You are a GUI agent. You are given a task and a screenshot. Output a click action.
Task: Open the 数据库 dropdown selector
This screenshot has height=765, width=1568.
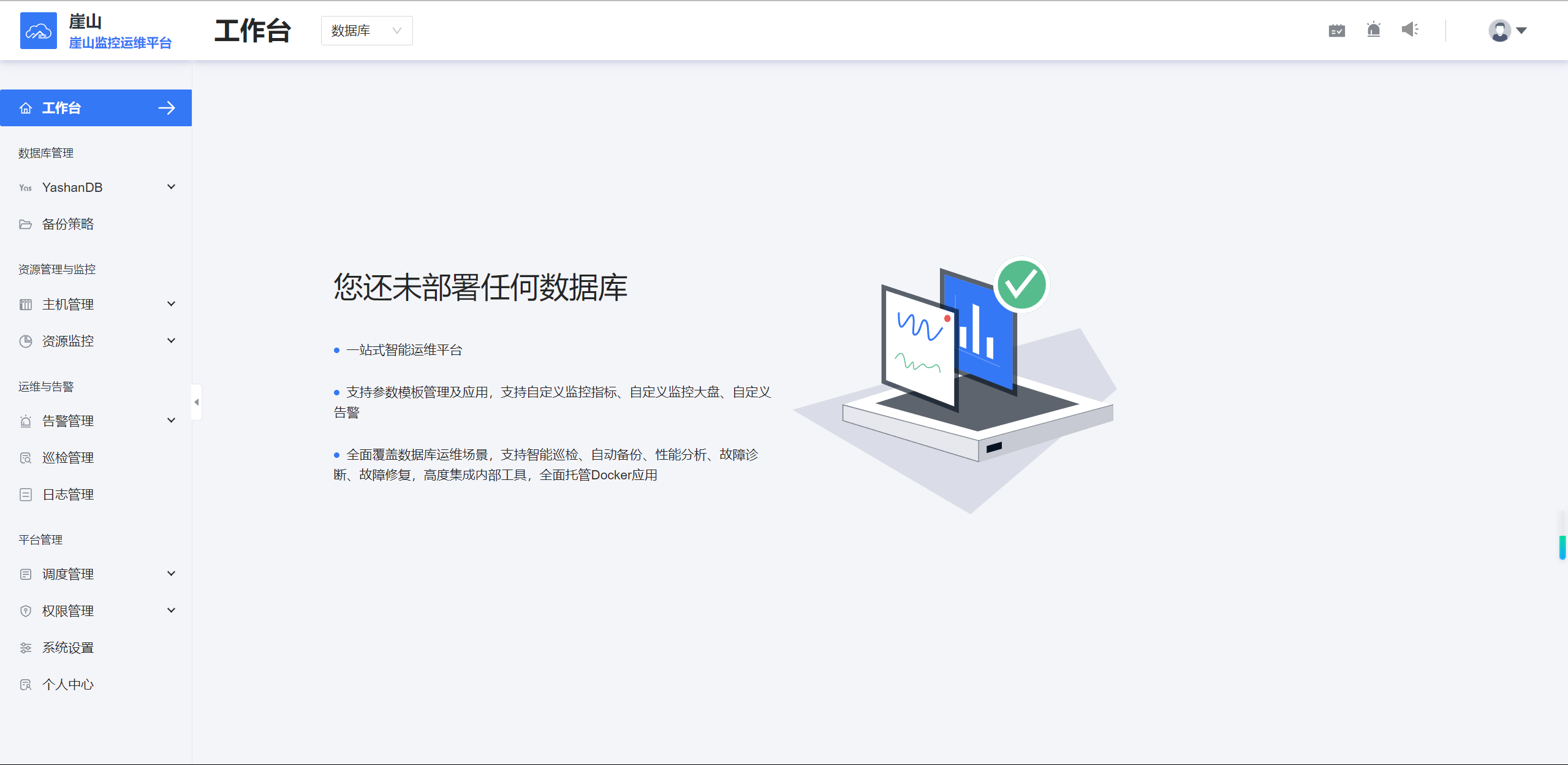[366, 31]
